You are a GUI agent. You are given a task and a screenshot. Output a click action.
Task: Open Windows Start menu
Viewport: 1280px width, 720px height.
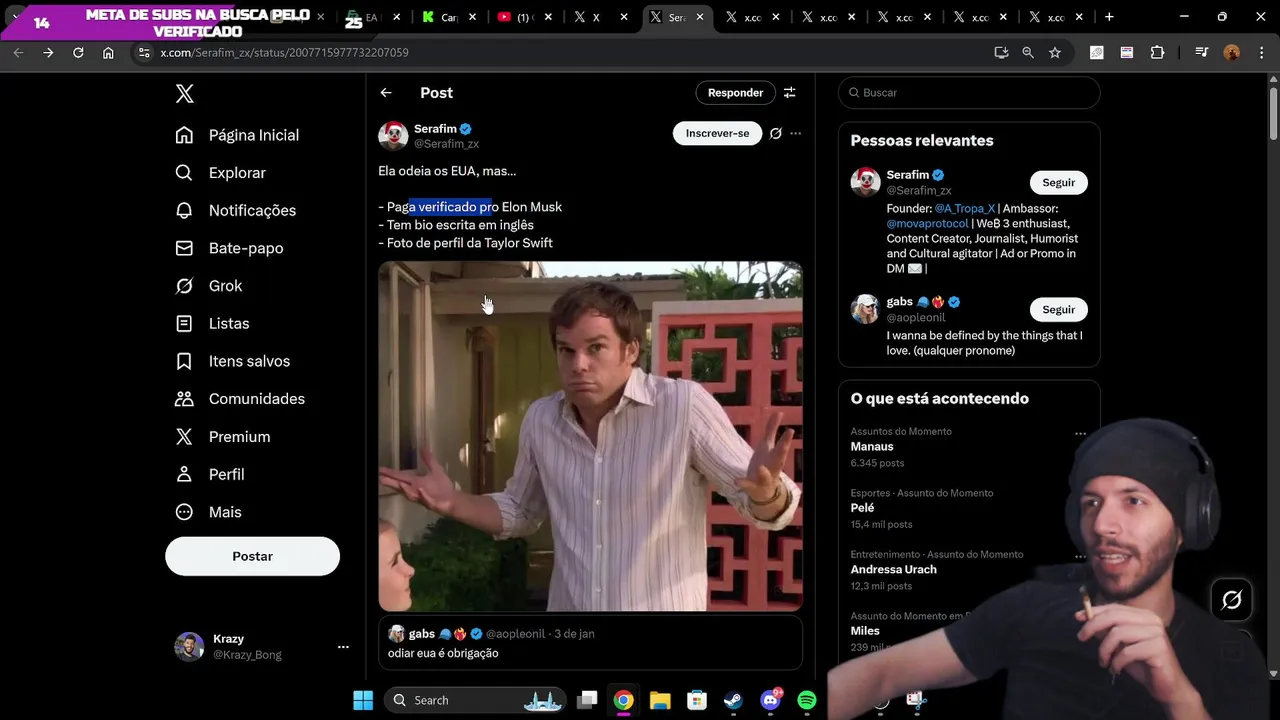tap(363, 700)
